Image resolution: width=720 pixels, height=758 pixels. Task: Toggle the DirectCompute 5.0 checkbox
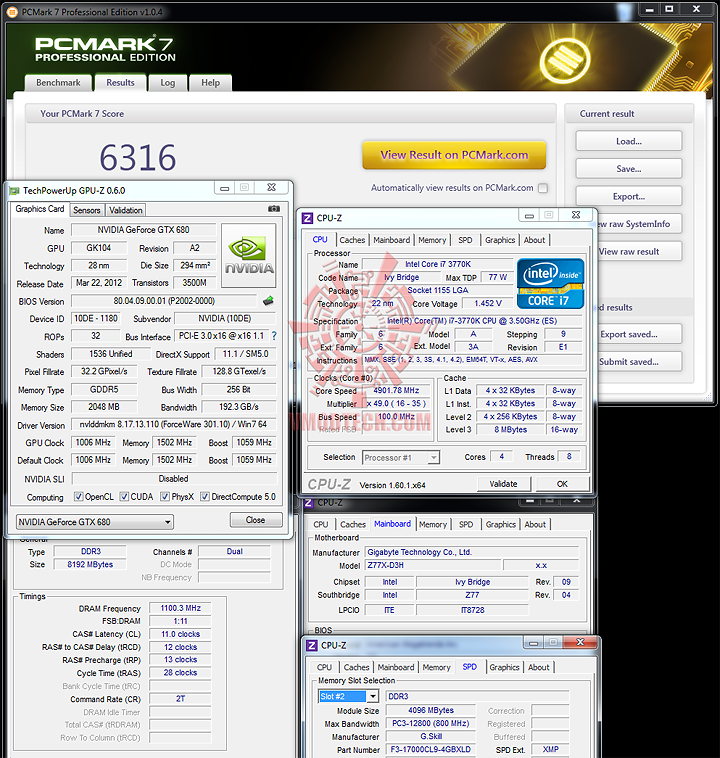pos(205,496)
